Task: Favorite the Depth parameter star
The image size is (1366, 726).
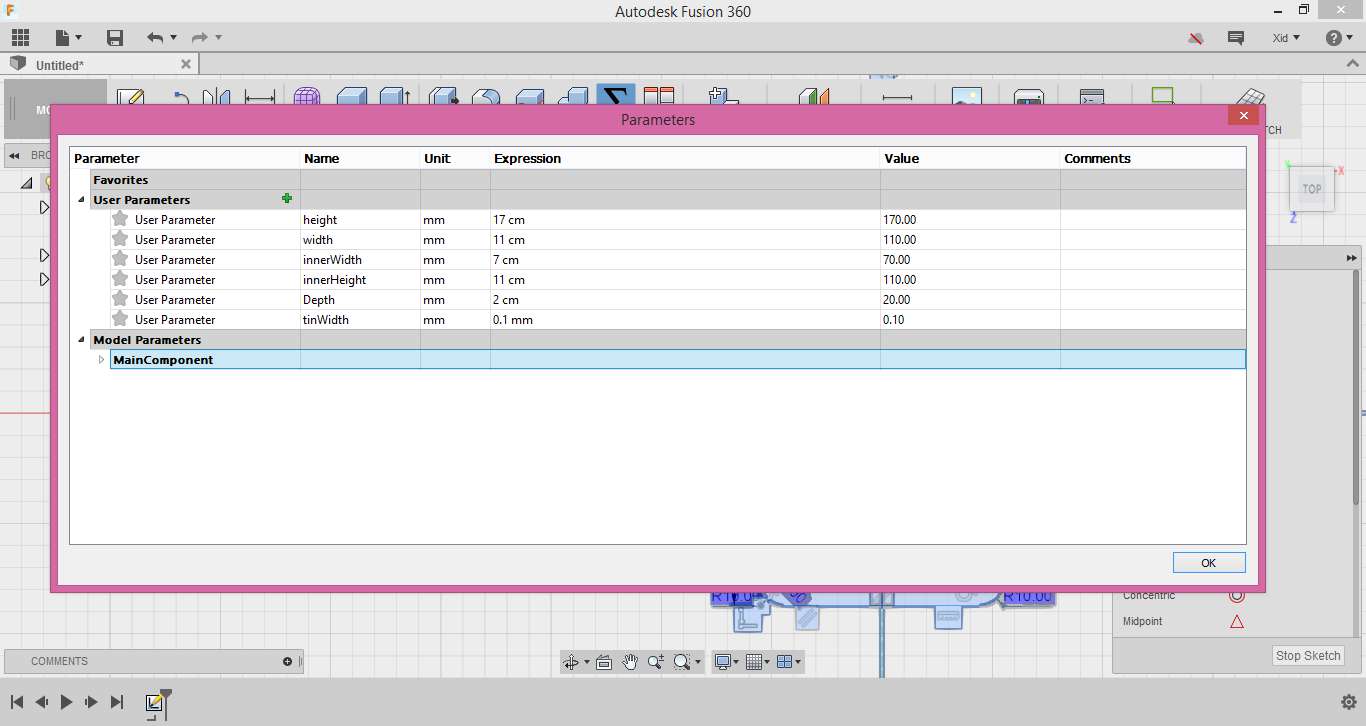Action: [x=120, y=299]
